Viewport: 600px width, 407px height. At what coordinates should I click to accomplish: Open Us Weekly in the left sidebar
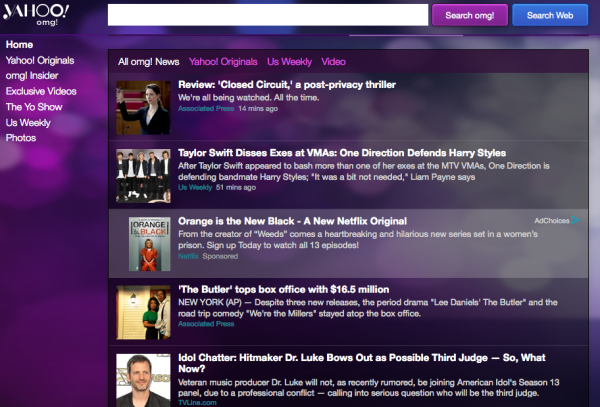pyautogui.click(x=28, y=122)
